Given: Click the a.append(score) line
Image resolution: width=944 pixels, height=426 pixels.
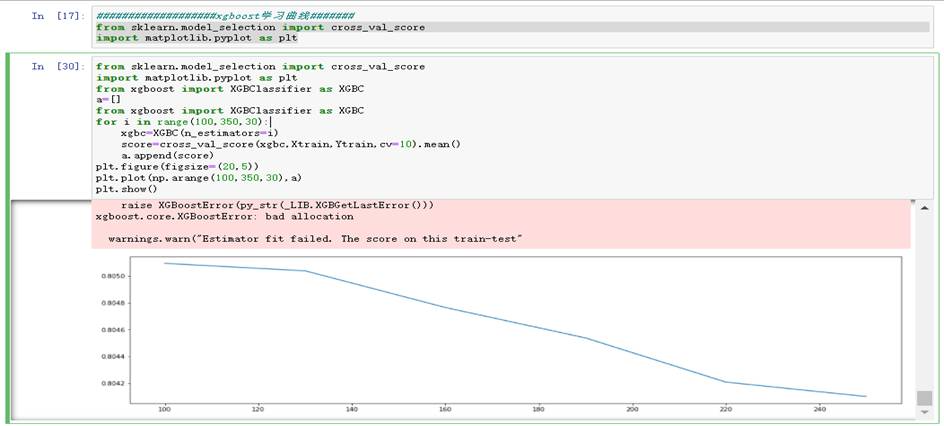Looking at the screenshot, I should [x=167, y=155].
